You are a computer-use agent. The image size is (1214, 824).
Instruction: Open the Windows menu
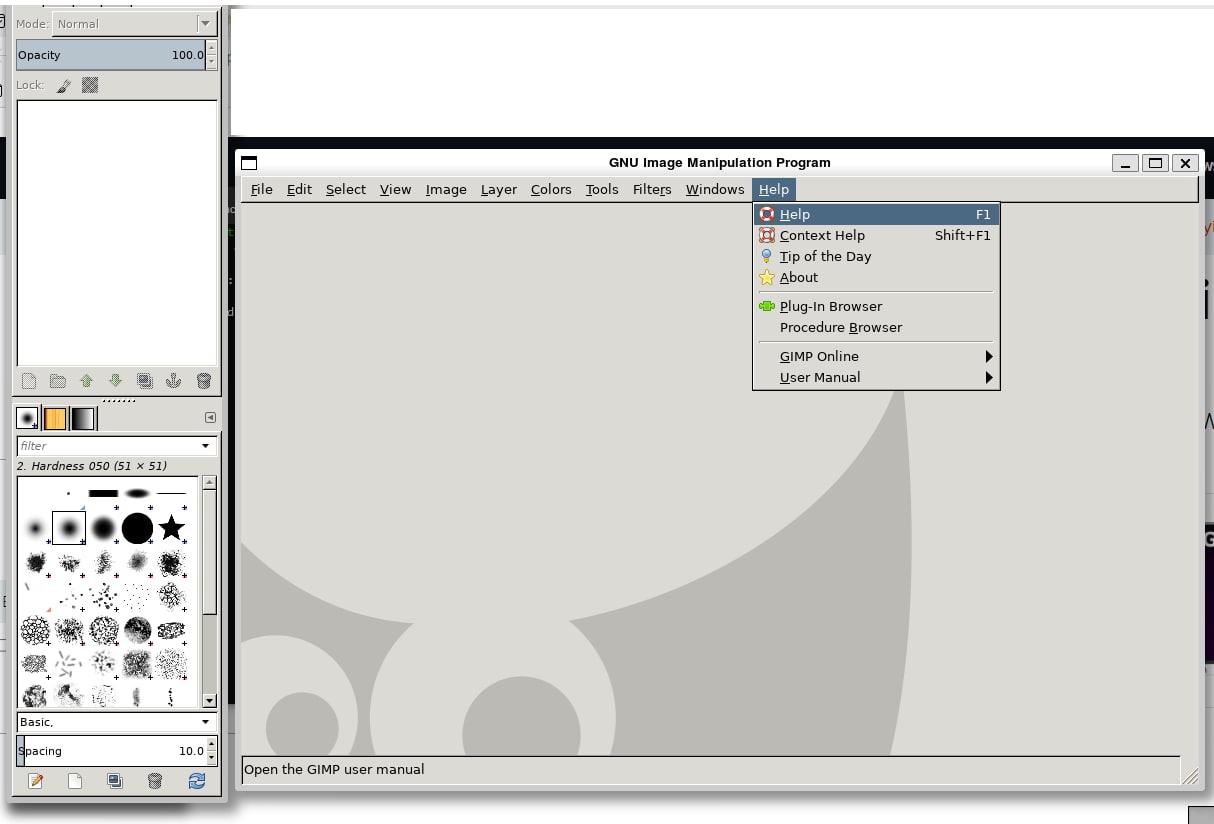[x=715, y=189]
